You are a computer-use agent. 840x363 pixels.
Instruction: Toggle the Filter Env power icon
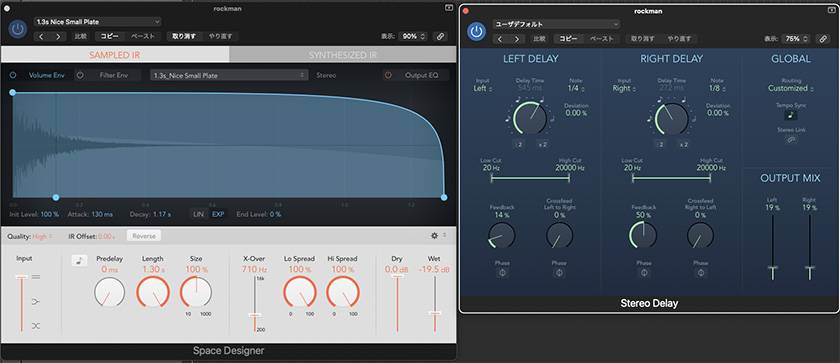pyautogui.click(x=80, y=75)
